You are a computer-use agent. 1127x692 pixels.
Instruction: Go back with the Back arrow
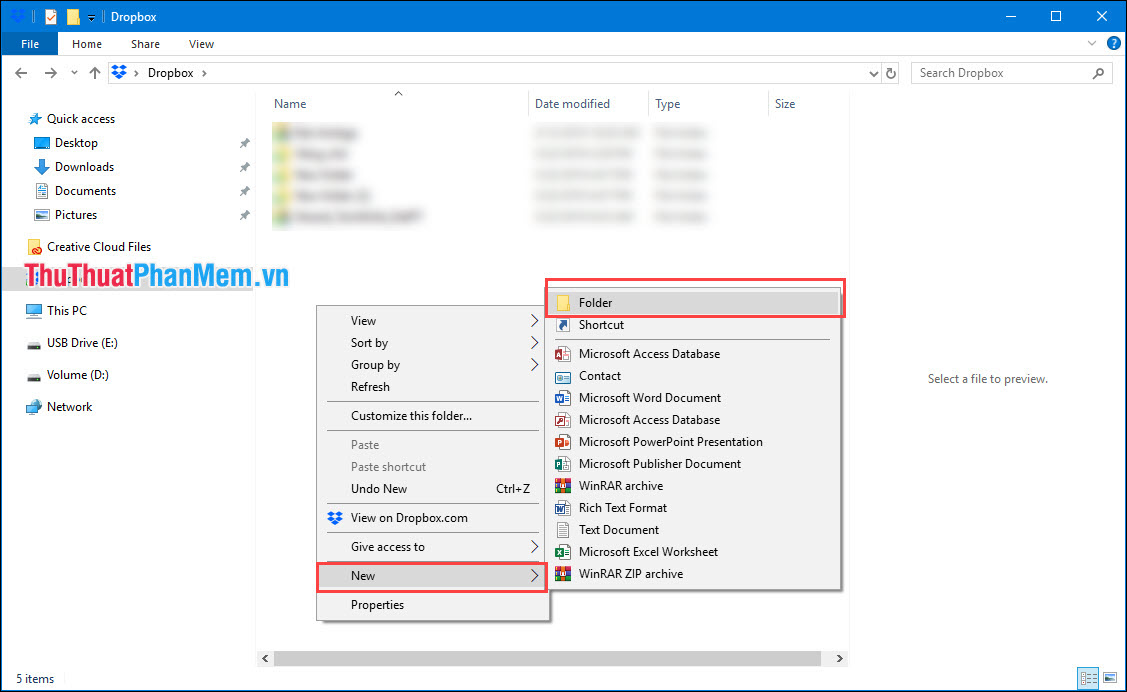(x=22, y=73)
